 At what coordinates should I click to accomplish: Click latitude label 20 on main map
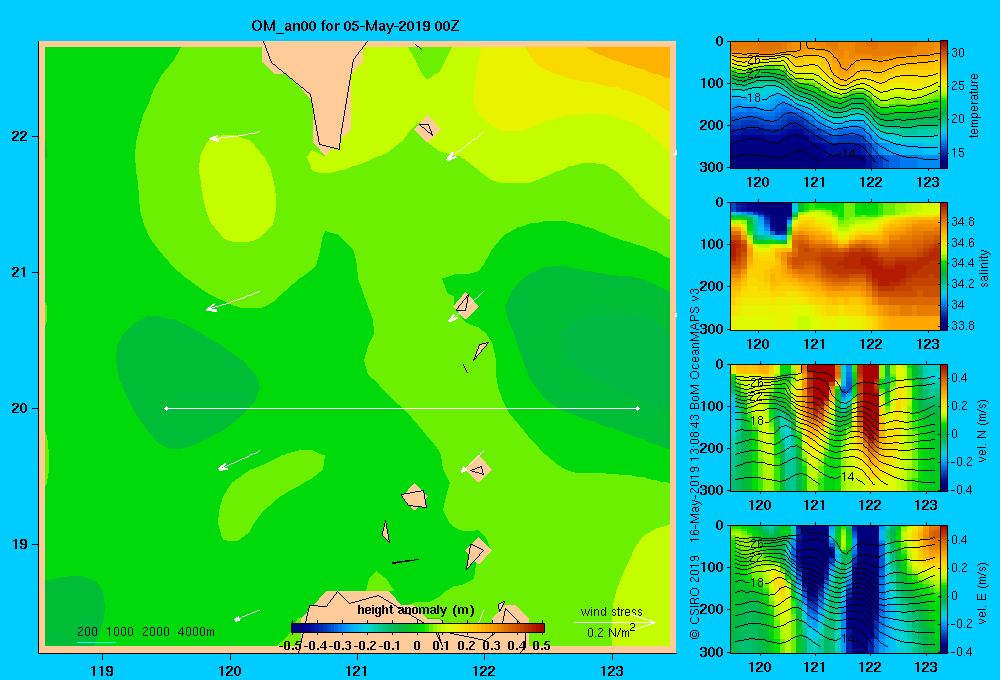coord(20,408)
